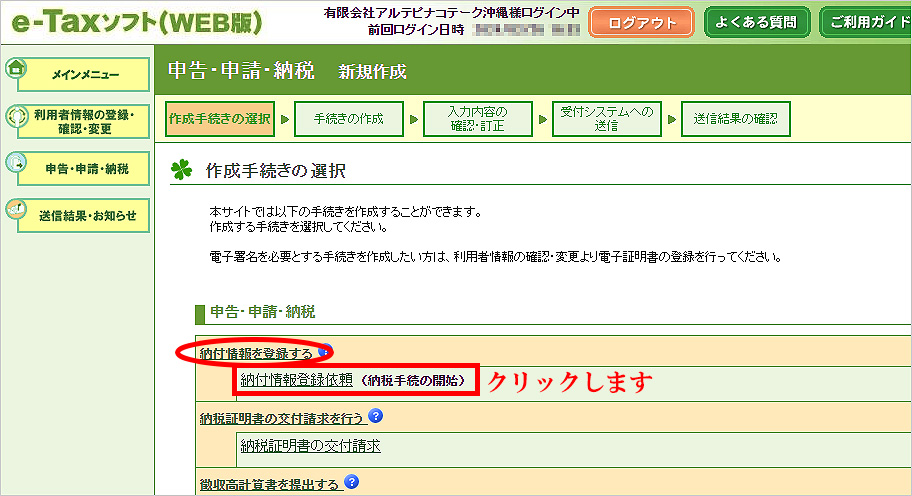Click help icon next to 納税証明書の交付請求を行う
The height and width of the screenshot is (496, 912).
(375, 416)
